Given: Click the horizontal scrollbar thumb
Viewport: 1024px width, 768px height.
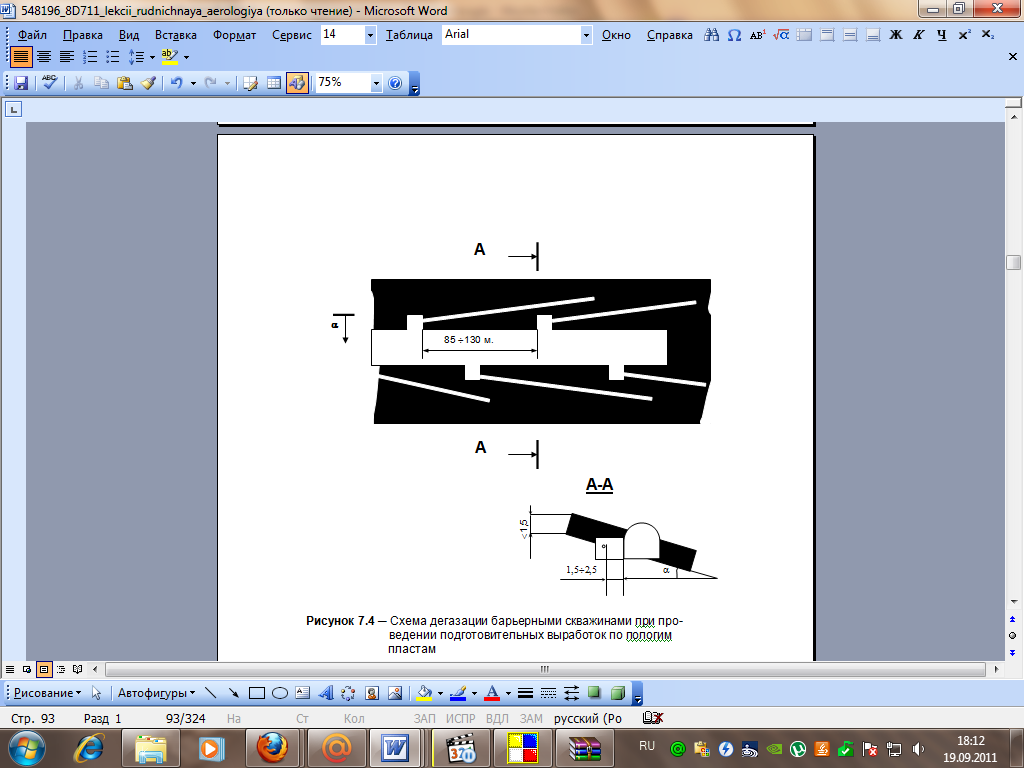Looking at the screenshot, I should 545,669.
